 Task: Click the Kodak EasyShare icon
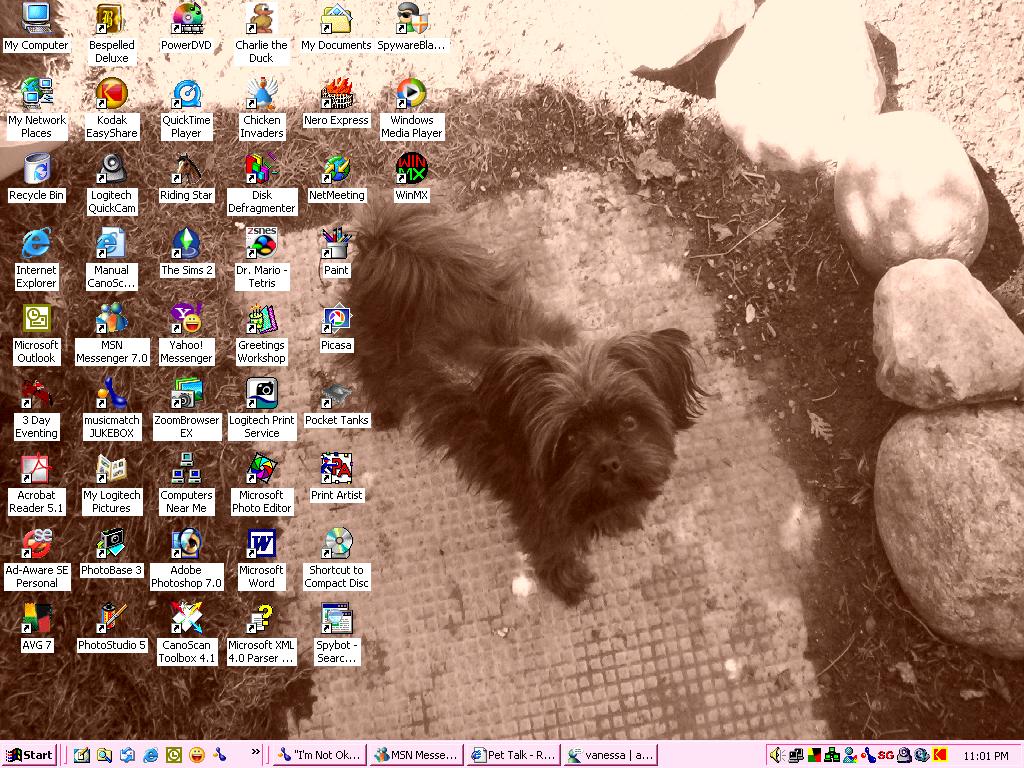[112, 109]
